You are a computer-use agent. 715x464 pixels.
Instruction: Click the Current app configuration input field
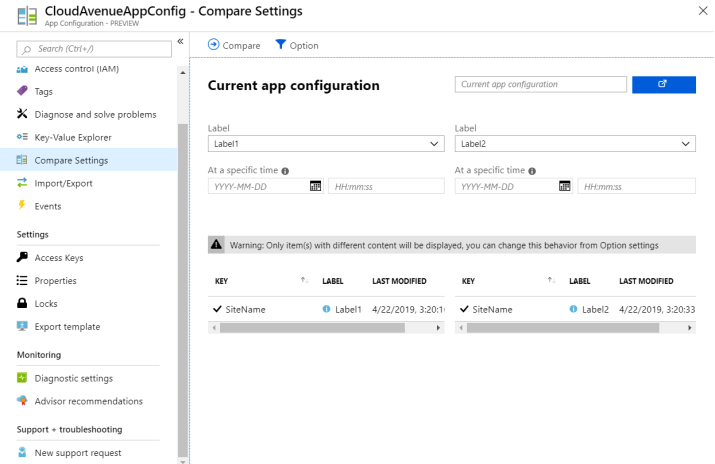pos(540,84)
